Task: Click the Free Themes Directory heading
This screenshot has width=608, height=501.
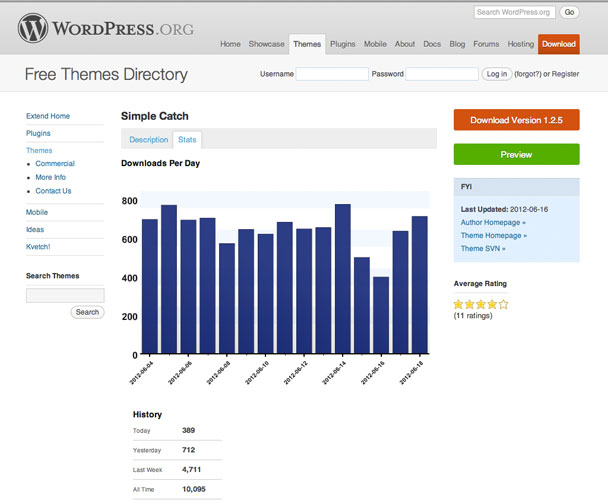Action: [106, 74]
